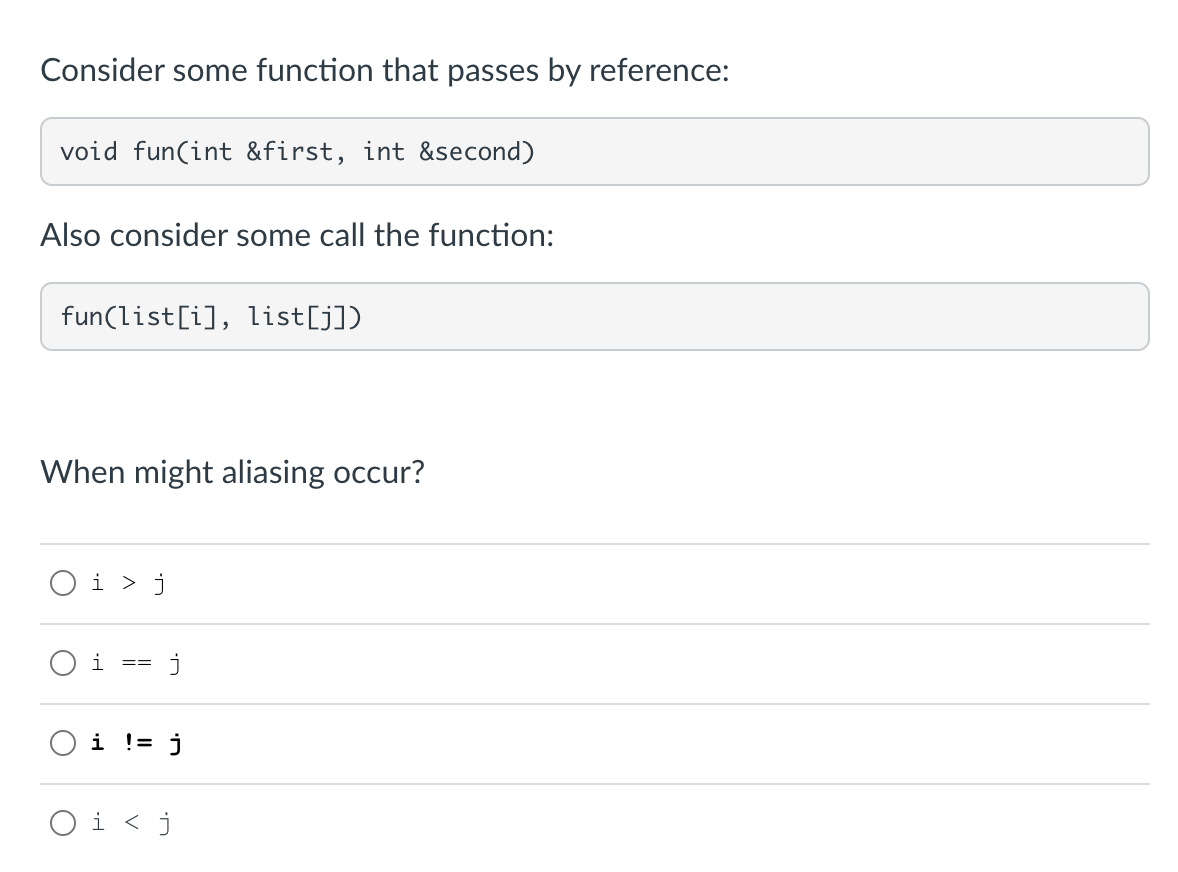
Task: Select the radio button for i < j
Action: point(63,822)
